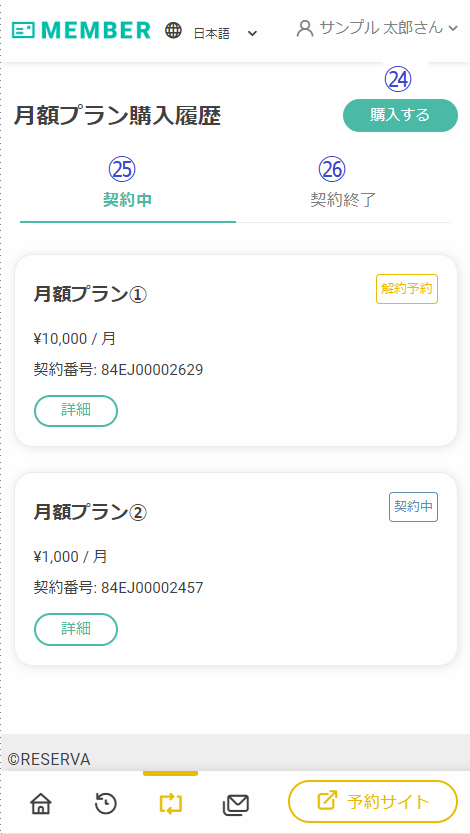The image size is (470, 834).
Task: Click the 契約中 status badge on plan ②
Action: click(x=413, y=507)
